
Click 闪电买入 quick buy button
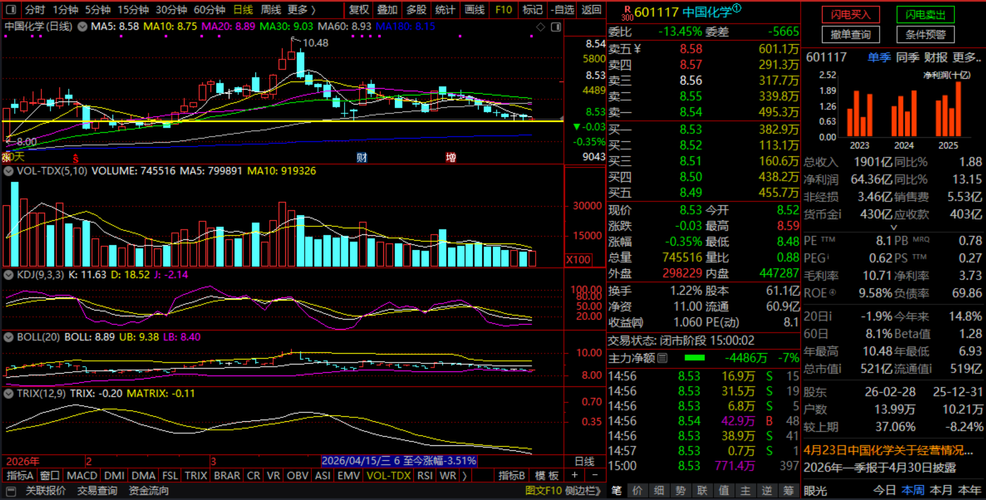click(x=851, y=14)
